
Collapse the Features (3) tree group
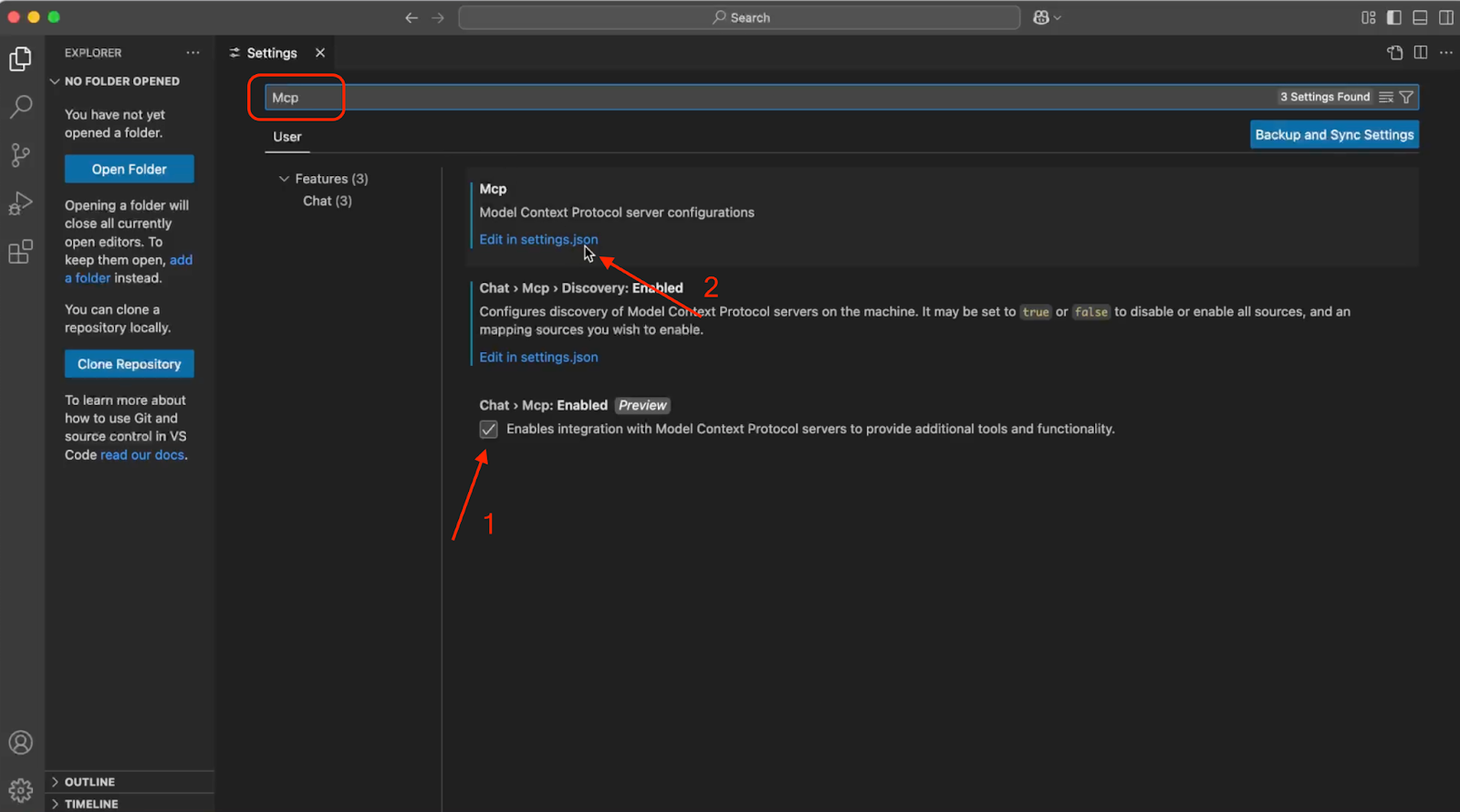click(284, 179)
